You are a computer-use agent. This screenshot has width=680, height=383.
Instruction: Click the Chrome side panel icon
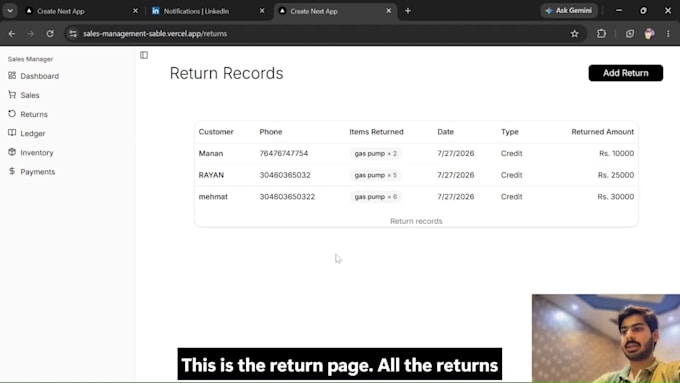630,33
